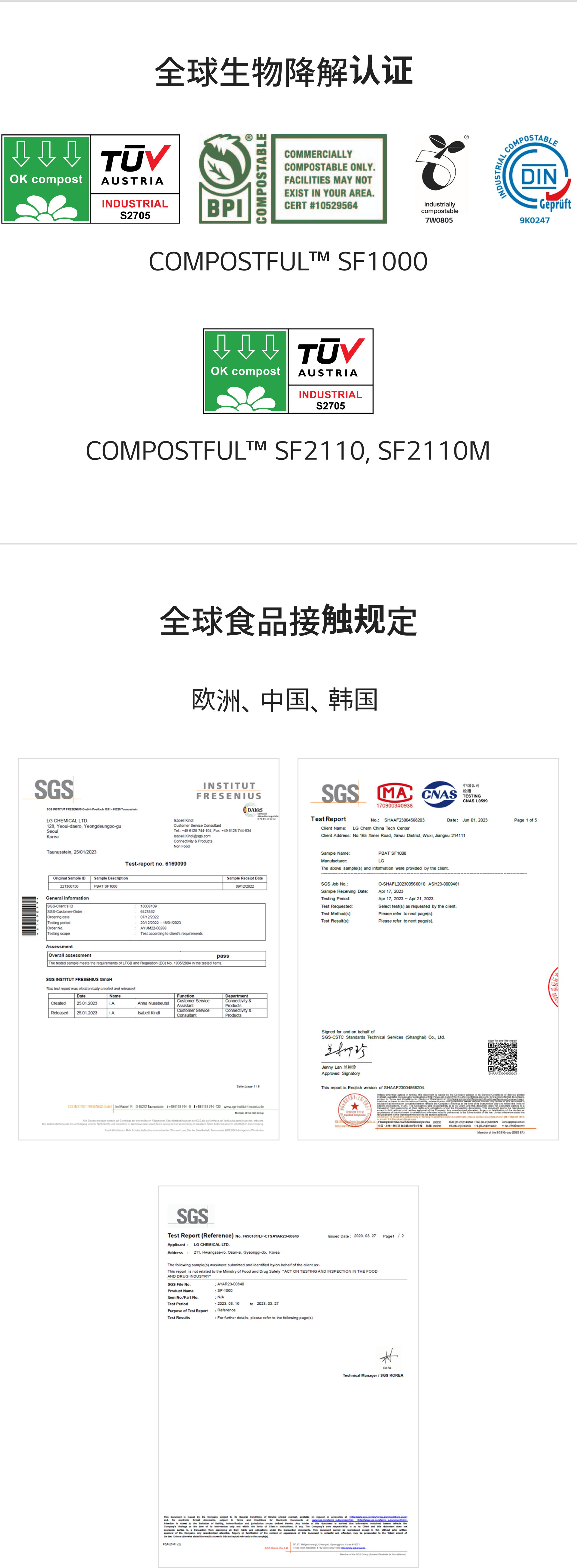Click the COMPOSTFUL™ SF1000 product name
The image size is (577, 1568).
pos(288,262)
